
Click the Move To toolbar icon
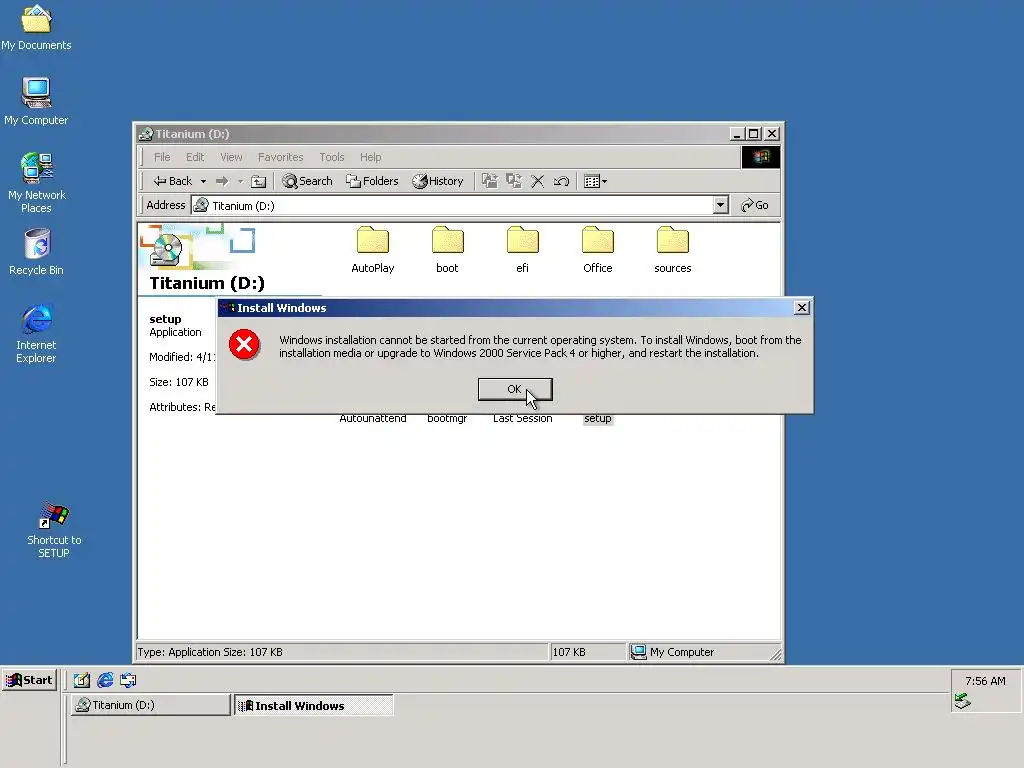click(490, 181)
